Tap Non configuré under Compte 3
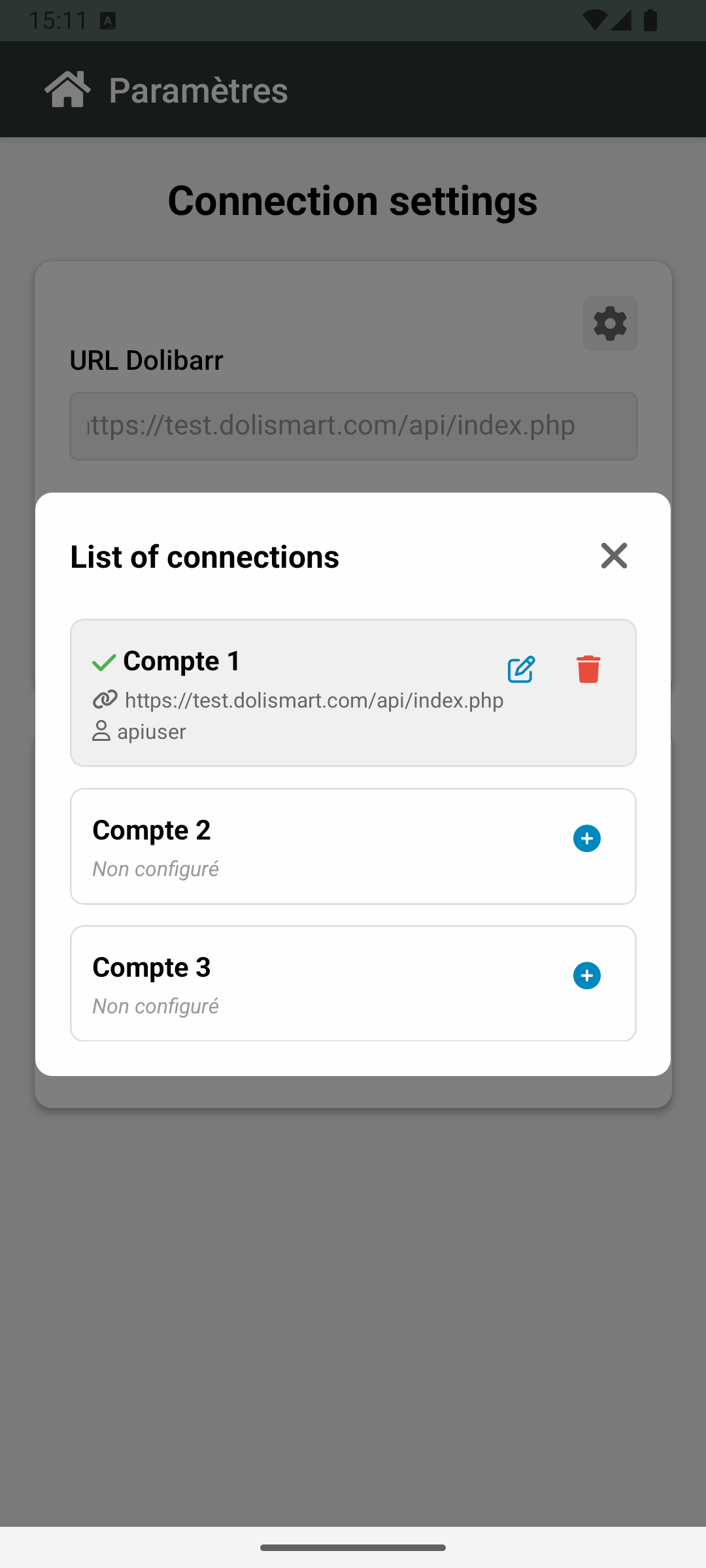The width and height of the screenshot is (706, 1568). pyautogui.click(x=156, y=1006)
